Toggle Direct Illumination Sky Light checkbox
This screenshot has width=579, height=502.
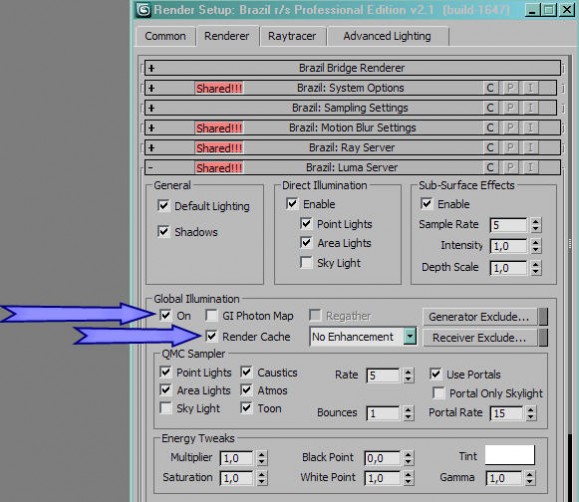pos(306,263)
